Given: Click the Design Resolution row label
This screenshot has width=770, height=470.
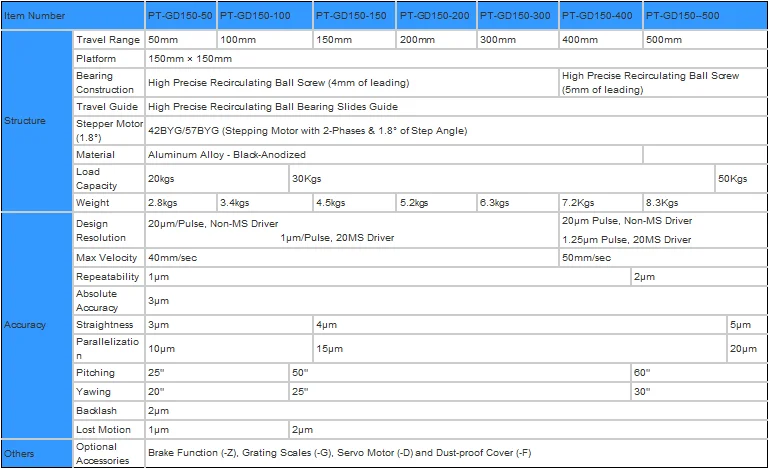Looking at the screenshot, I should point(101,231).
